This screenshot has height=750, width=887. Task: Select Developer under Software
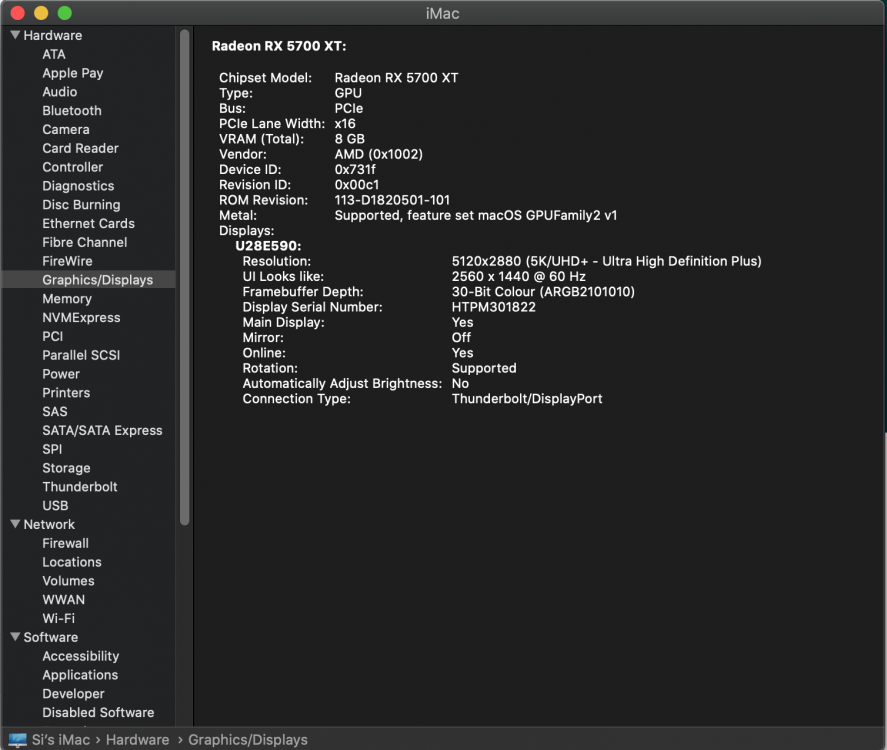coord(73,693)
